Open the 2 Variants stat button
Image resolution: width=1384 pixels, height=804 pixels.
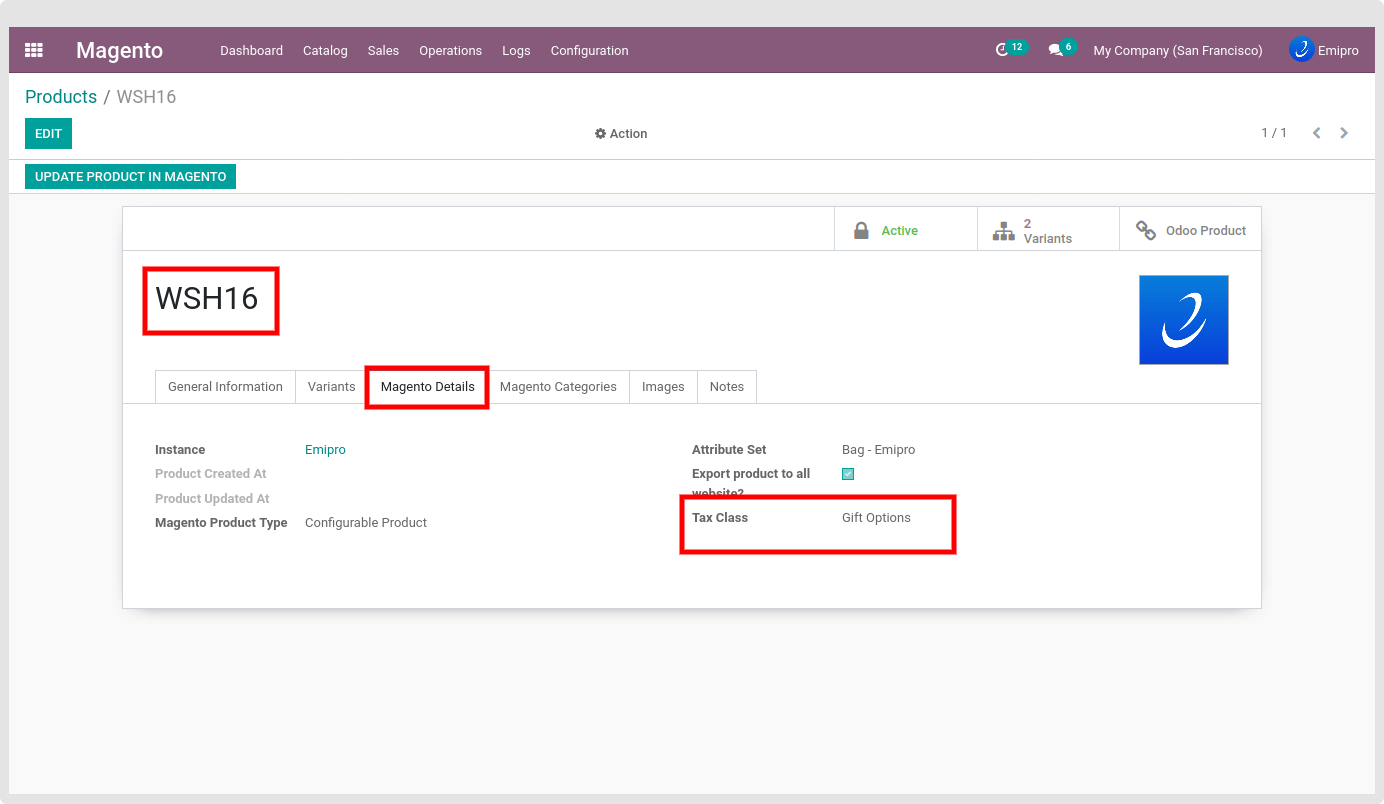pos(1048,229)
